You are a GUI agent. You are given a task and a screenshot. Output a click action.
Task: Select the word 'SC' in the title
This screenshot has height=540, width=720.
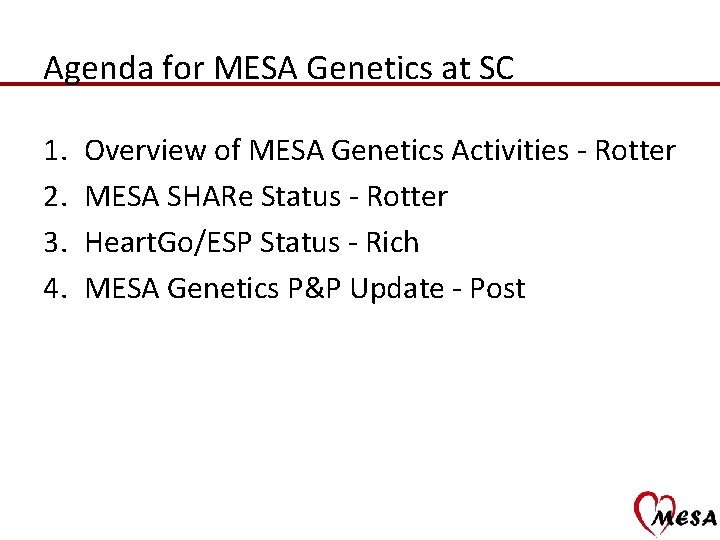pos(496,68)
